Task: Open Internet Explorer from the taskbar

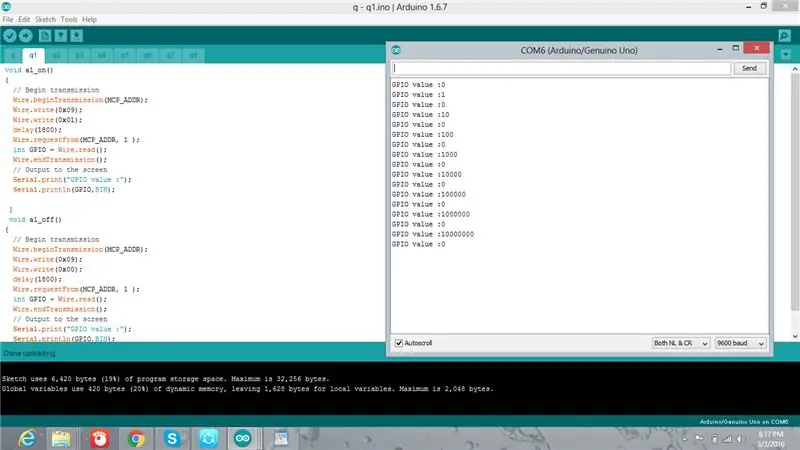Action: (27, 438)
